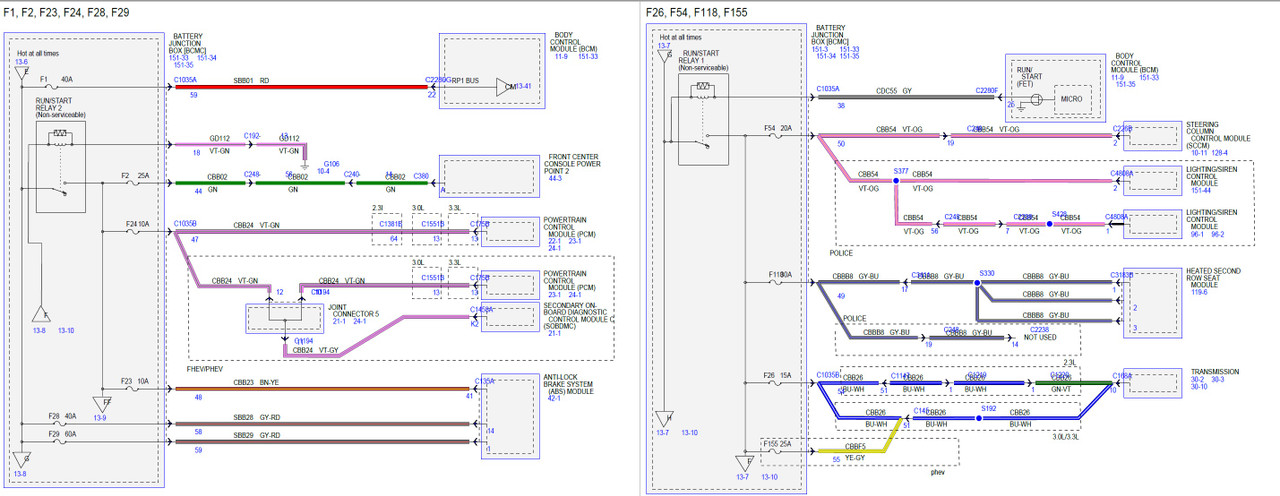
Task: Click fuse F54 20A
Action: (x=780, y=127)
